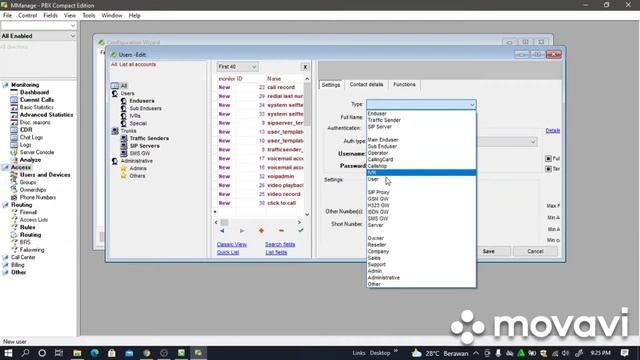Open the Quick List link
640x360 pixels.
click(x=228, y=252)
